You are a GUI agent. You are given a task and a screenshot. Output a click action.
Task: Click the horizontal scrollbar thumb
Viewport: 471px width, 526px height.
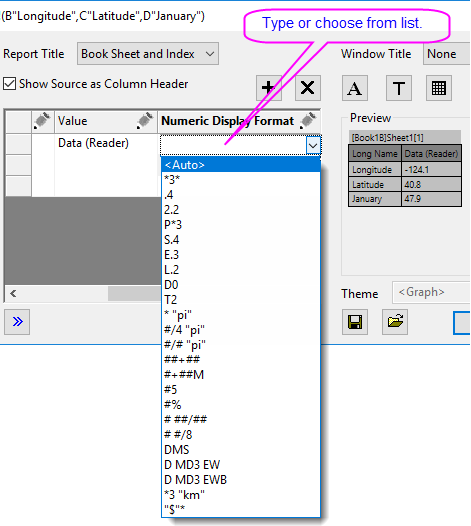(x=135, y=294)
